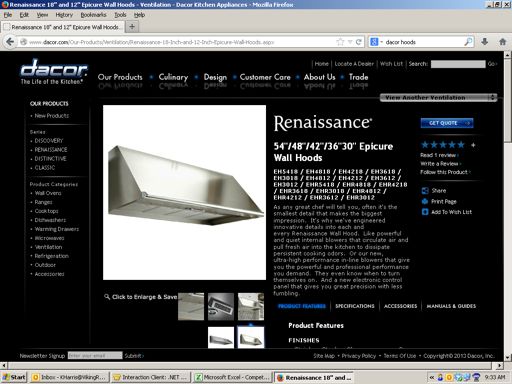This screenshot has height=384, width=512.
Task: Click the newsletter email input field
Action: click(x=95, y=356)
